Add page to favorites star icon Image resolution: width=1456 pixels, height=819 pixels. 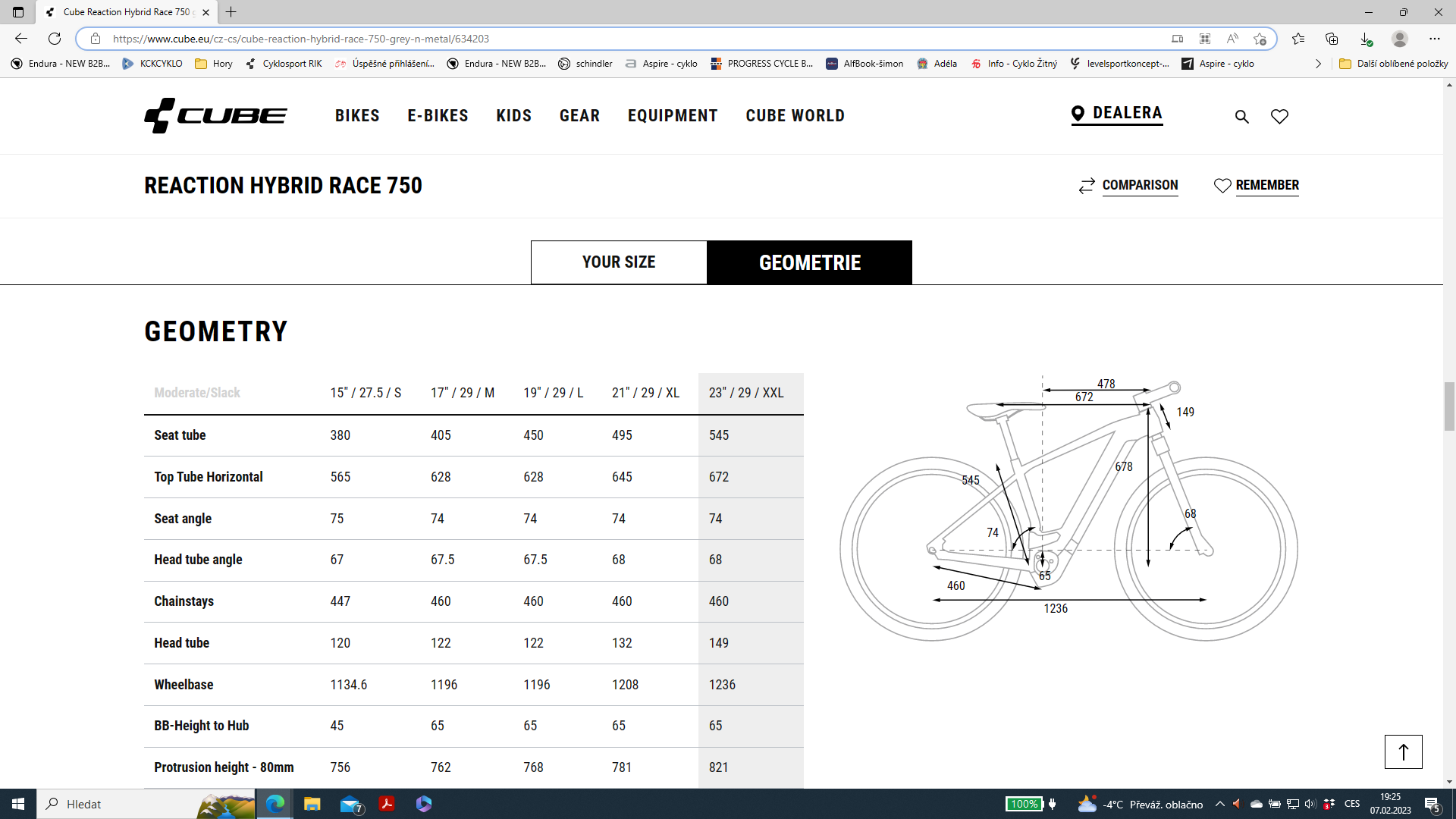click(x=1260, y=39)
